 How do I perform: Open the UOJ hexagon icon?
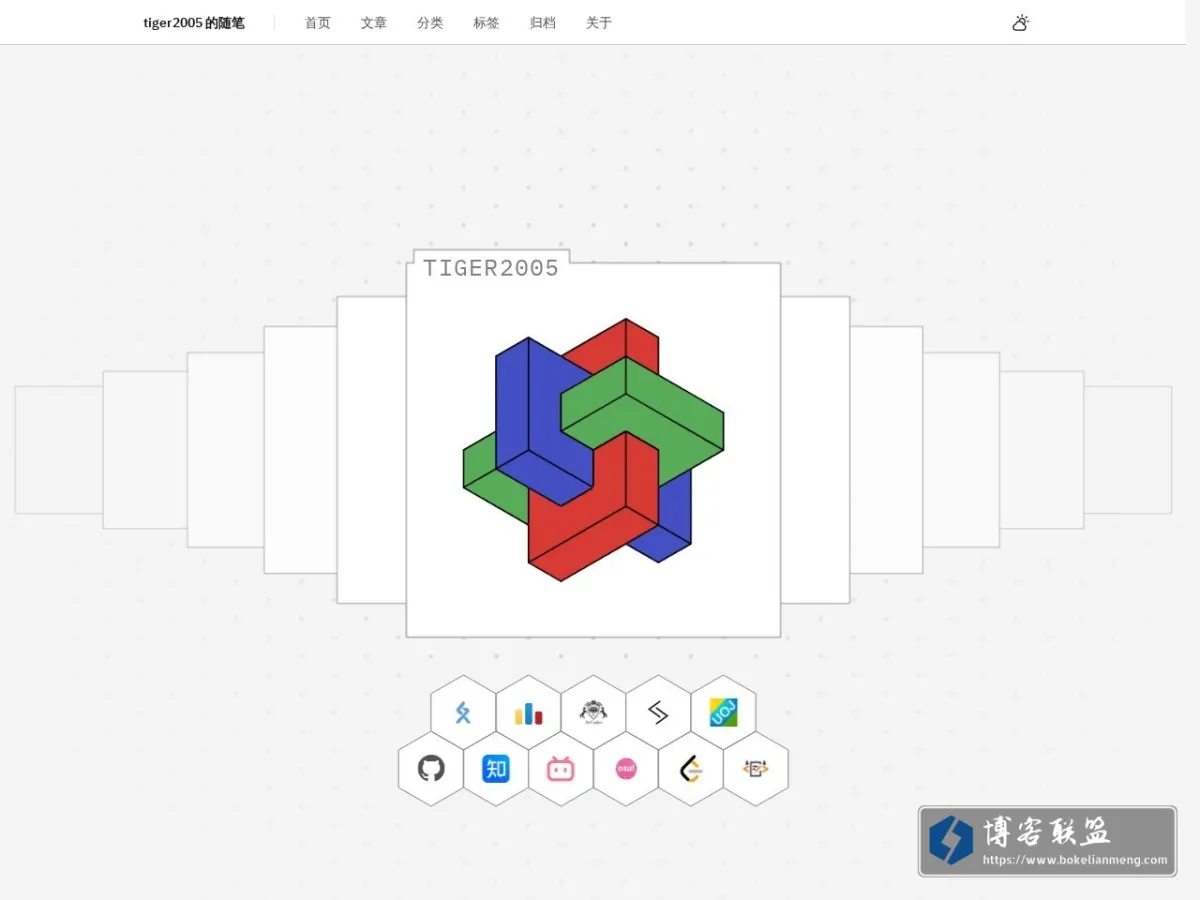tap(723, 713)
